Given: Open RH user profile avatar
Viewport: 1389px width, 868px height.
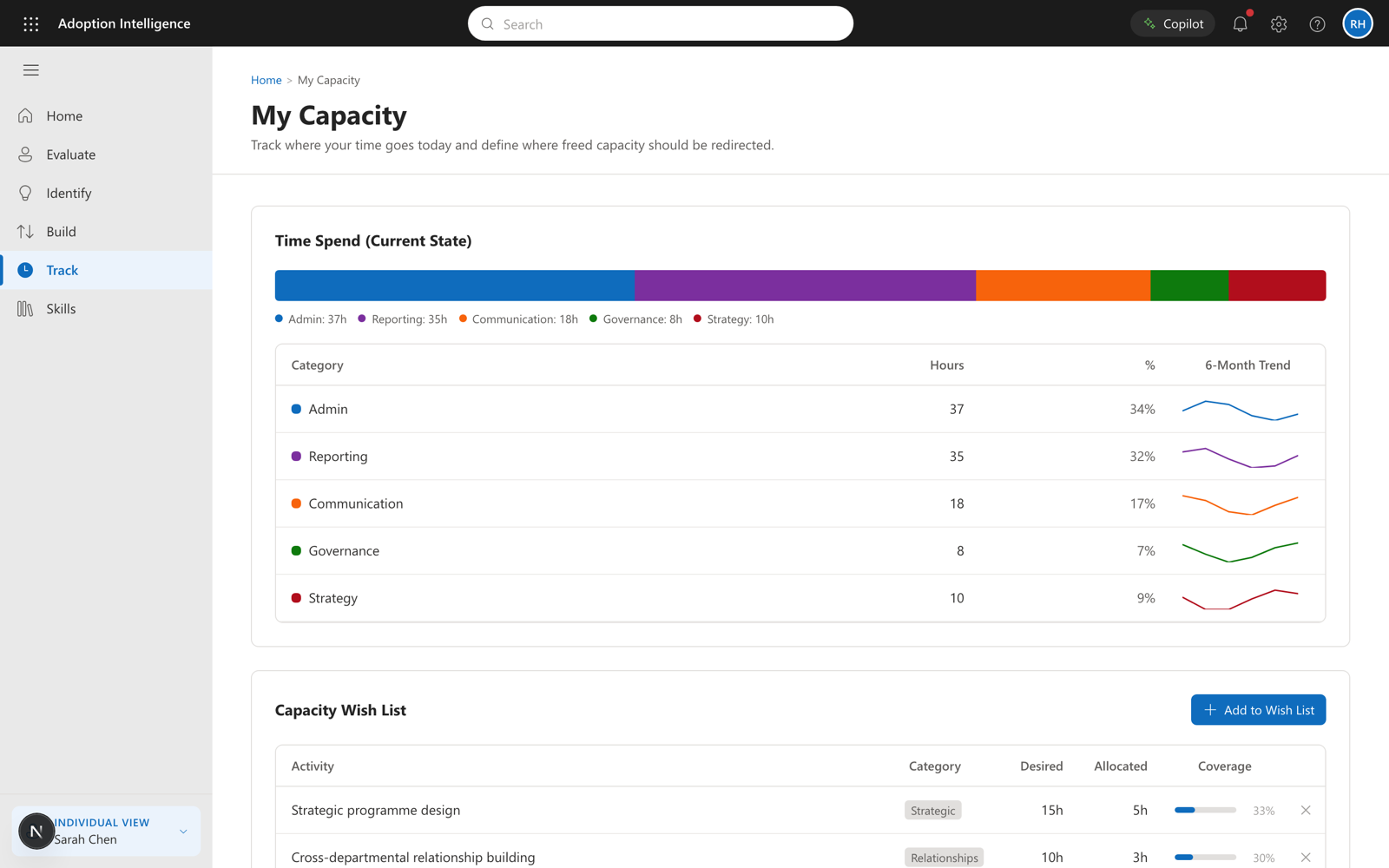Looking at the screenshot, I should 1358,23.
